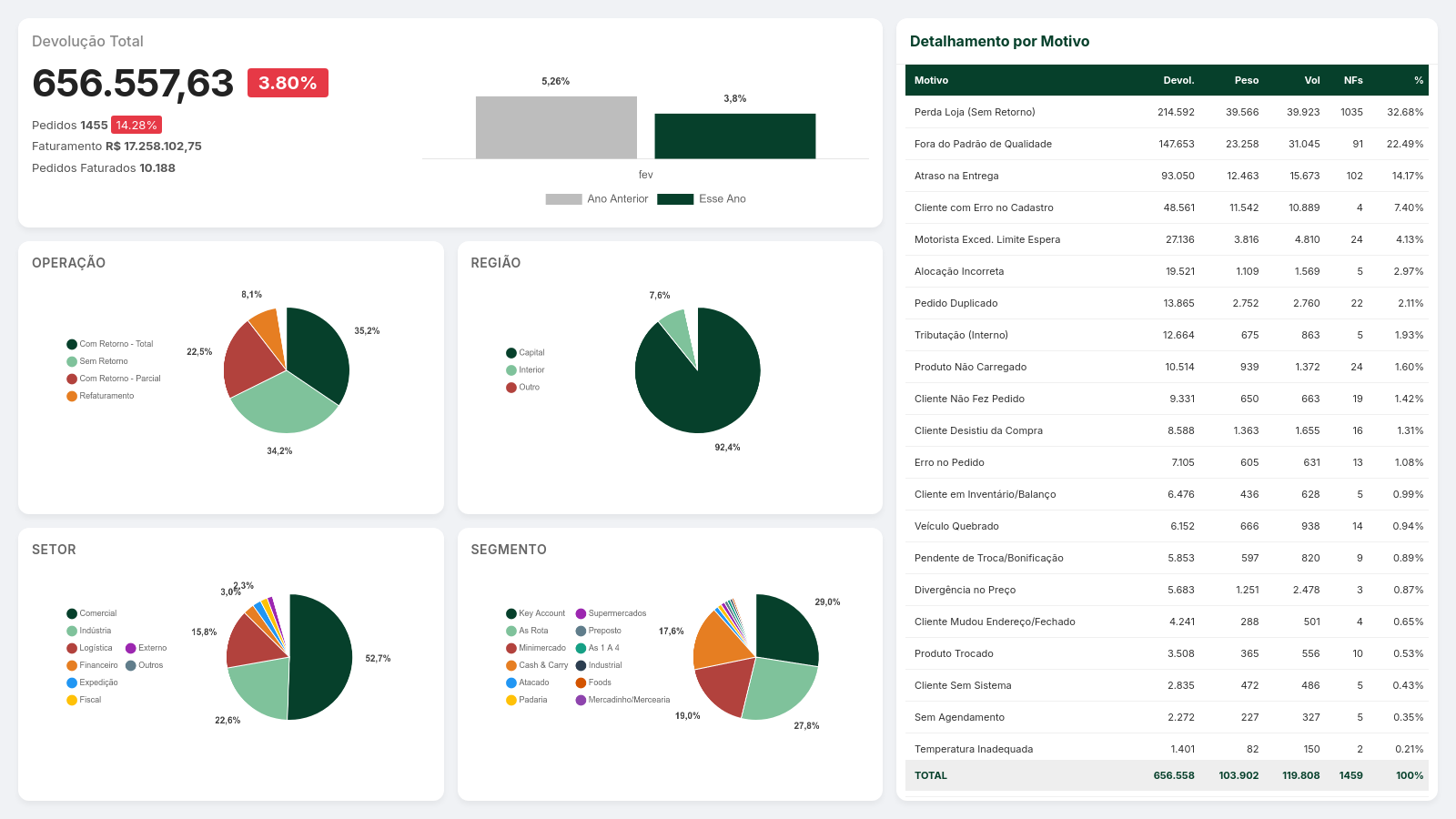The image size is (1456, 819).
Task: Click the 'Atraso na Entrega' row
Action: [1167, 176]
